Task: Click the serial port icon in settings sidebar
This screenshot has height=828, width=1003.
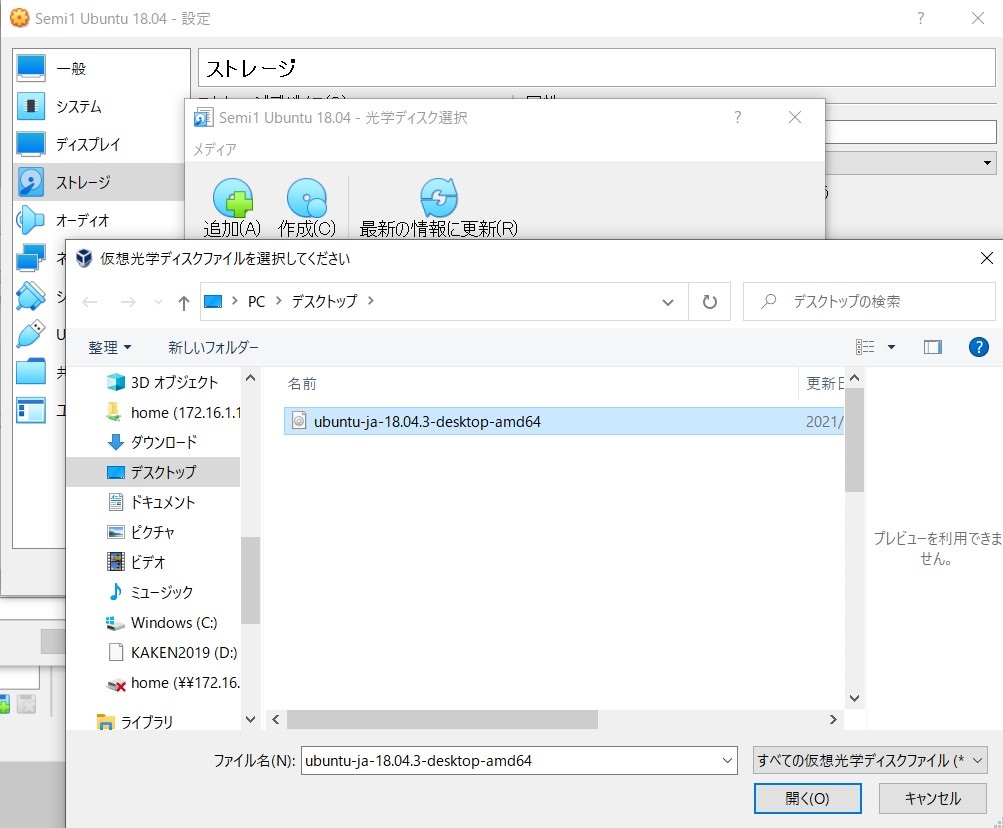Action: coord(31,296)
